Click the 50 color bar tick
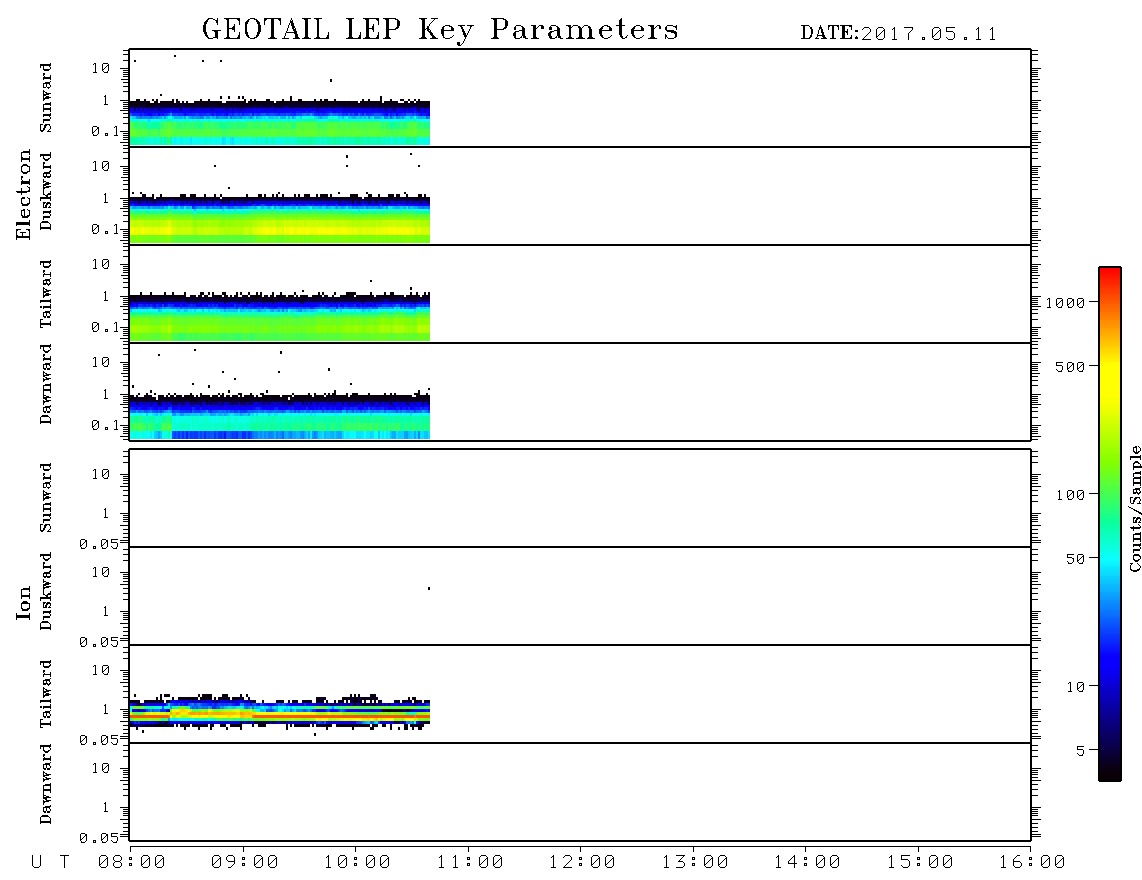Viewport: 1142px width, 880px height. [x=1076, y=559]
